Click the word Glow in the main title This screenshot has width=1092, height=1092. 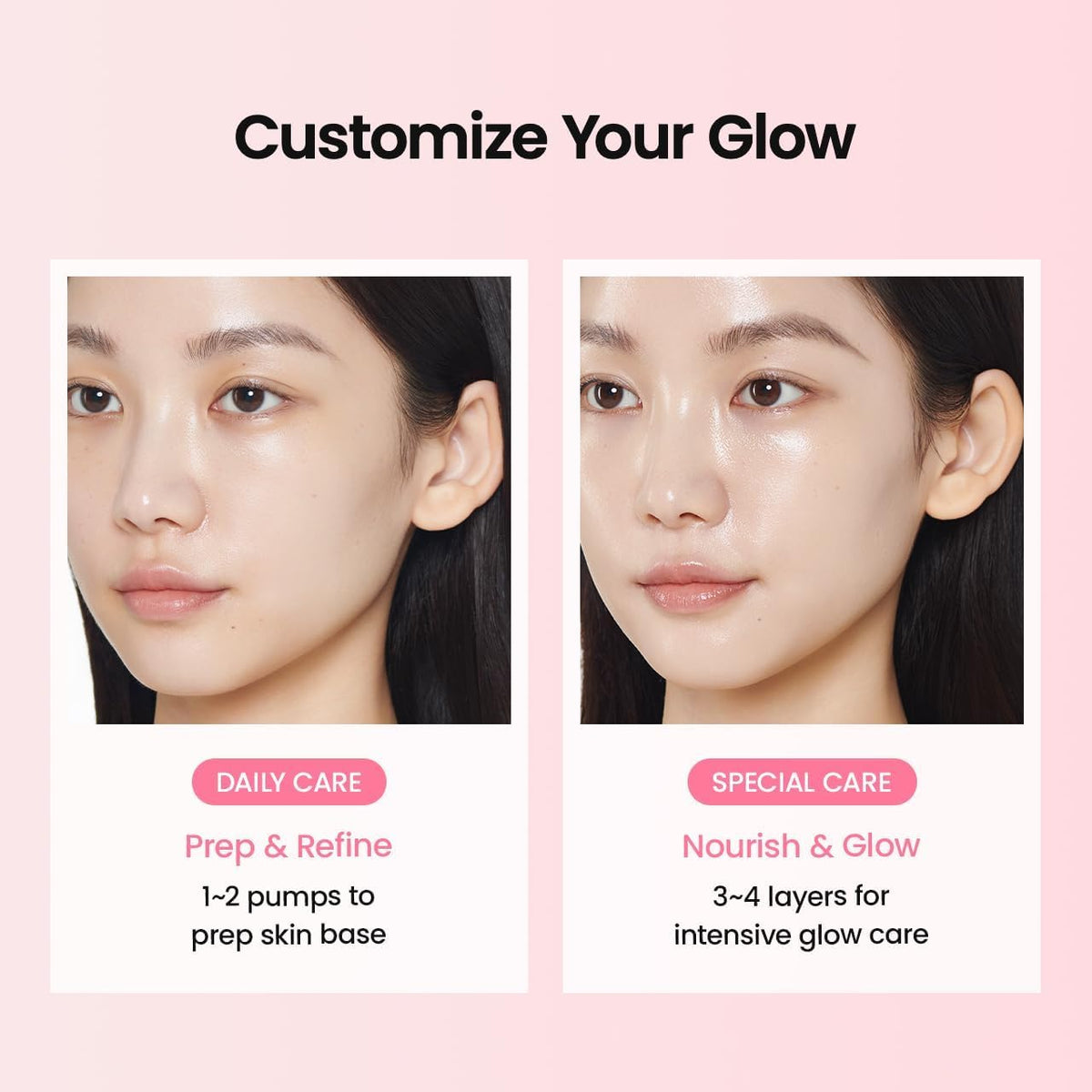pos(782,137)
